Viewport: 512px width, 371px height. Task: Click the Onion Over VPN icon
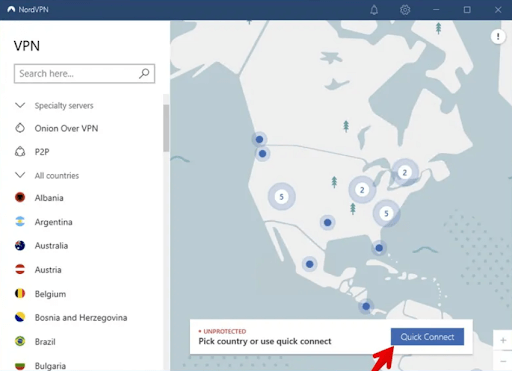tap(20, 128)
